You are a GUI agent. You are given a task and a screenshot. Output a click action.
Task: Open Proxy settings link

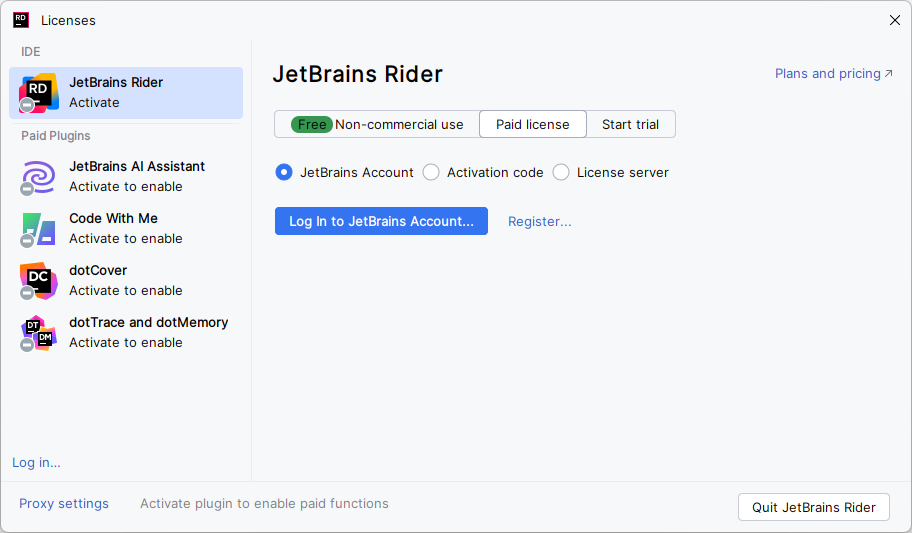64,504
